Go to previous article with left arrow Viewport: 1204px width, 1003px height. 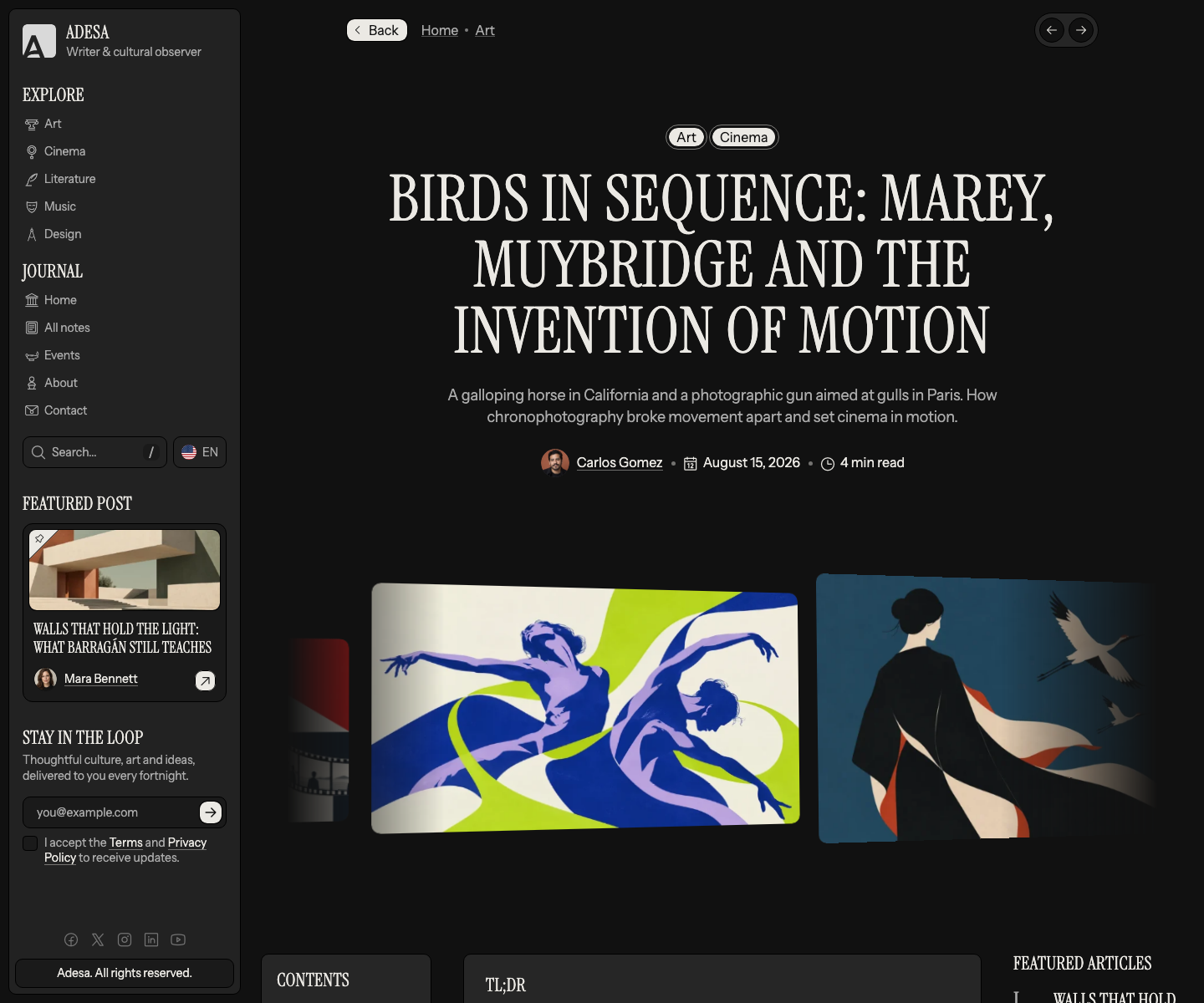click(x=1052, y=30)
